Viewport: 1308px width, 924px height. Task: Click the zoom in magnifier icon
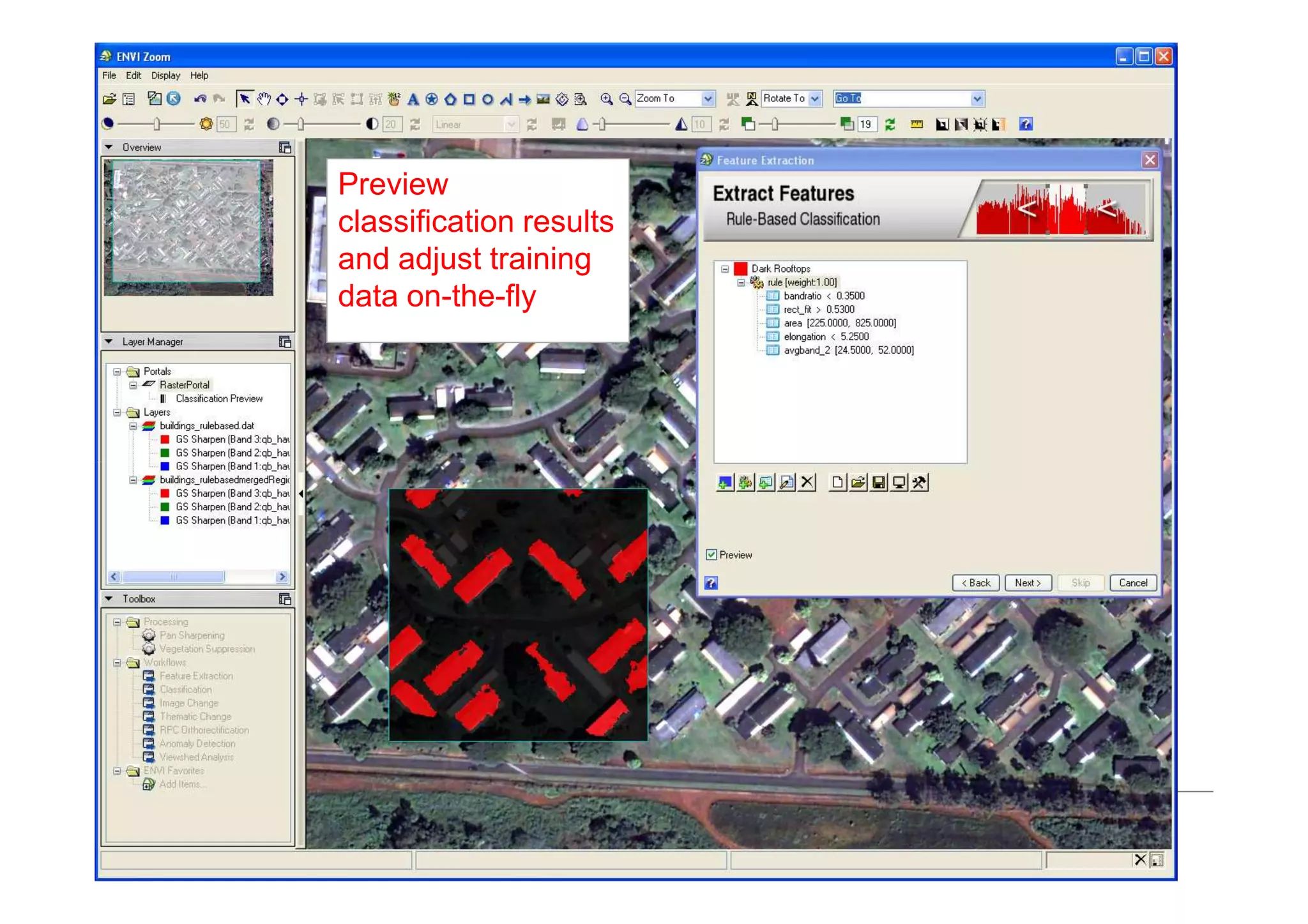(606, 99)
